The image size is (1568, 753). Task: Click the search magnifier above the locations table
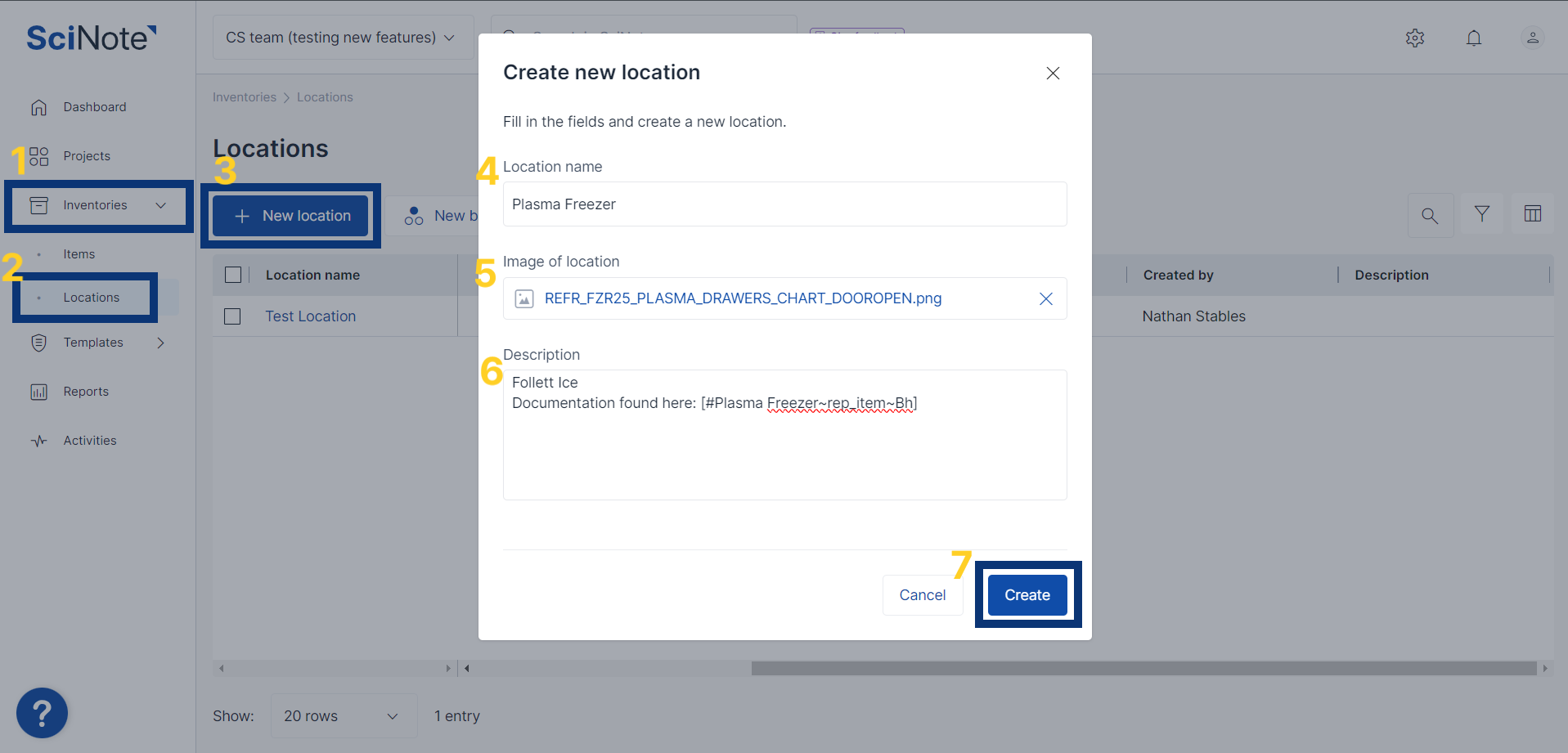pos(1430,215)
